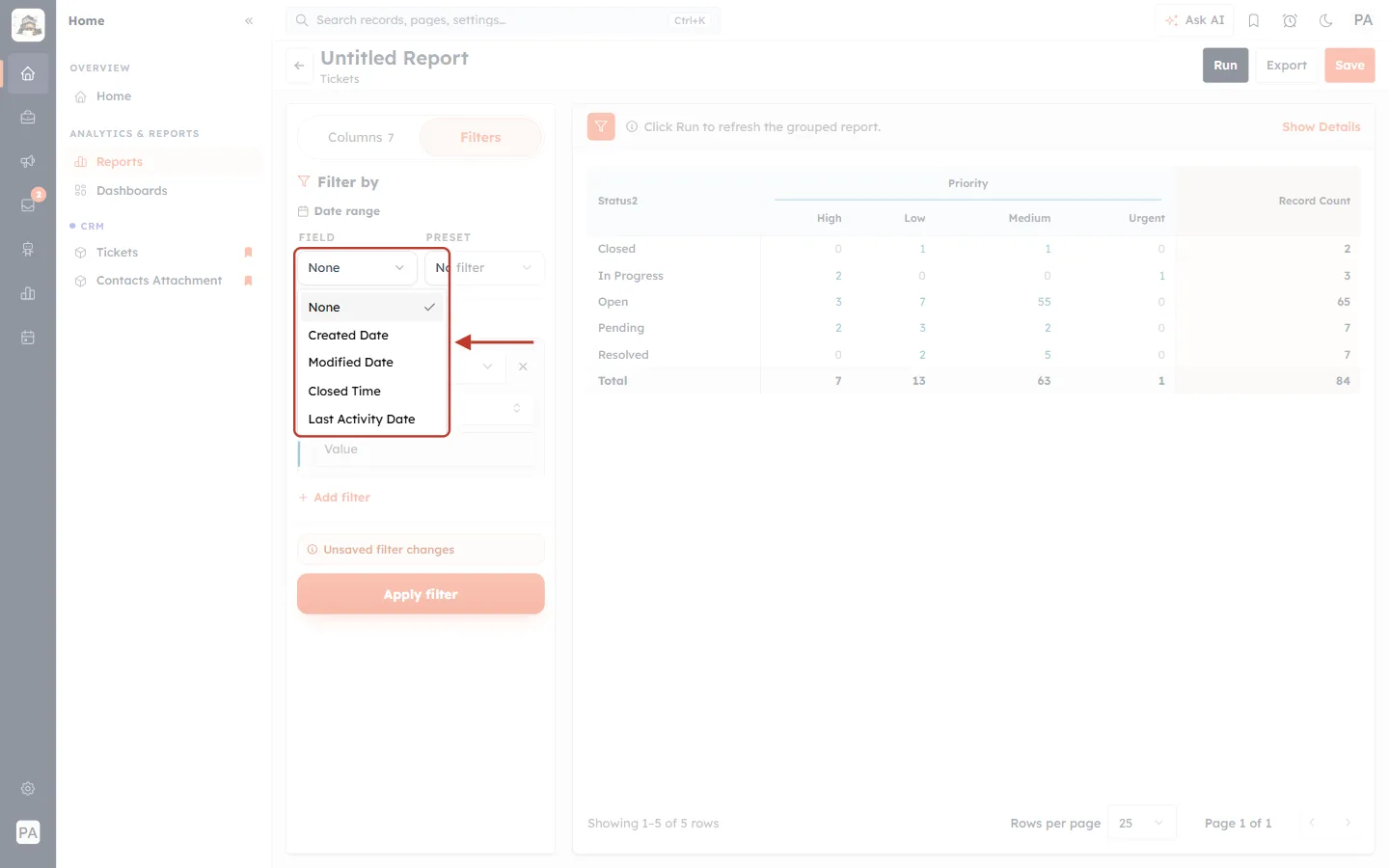The height and width of the screenshot is (868, 1389).
Task: Open Dashboards in the sidebar
Action: click(x=164, y=191)
